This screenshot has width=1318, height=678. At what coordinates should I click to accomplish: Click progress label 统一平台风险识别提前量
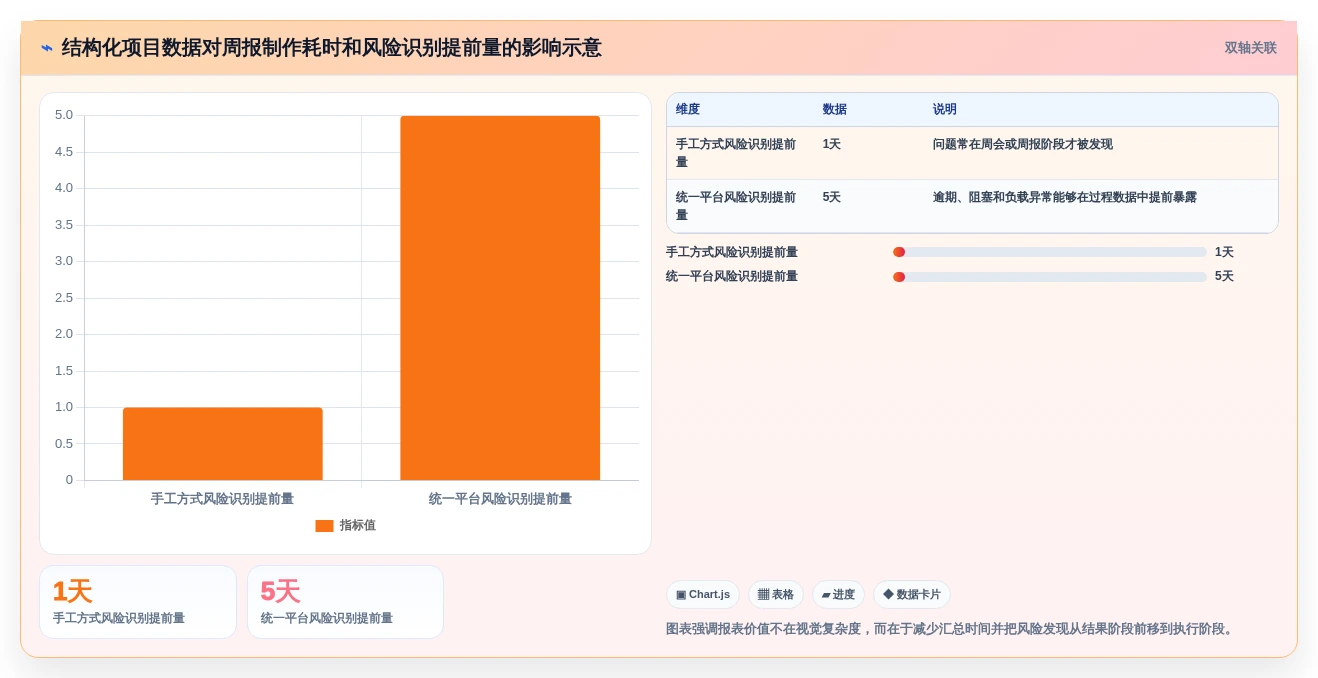tap(732, 277)
